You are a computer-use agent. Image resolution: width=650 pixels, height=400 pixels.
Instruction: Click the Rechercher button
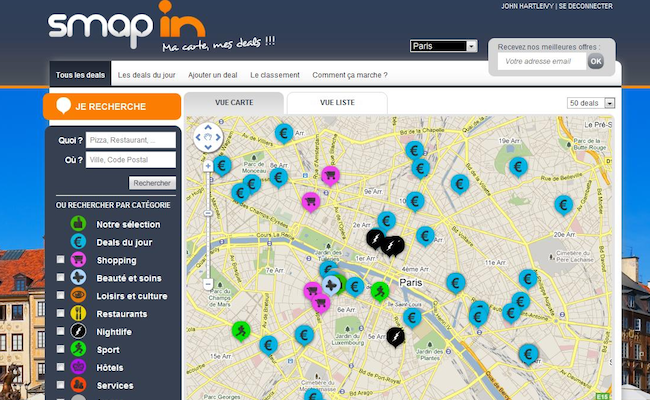tap(152, 183)
